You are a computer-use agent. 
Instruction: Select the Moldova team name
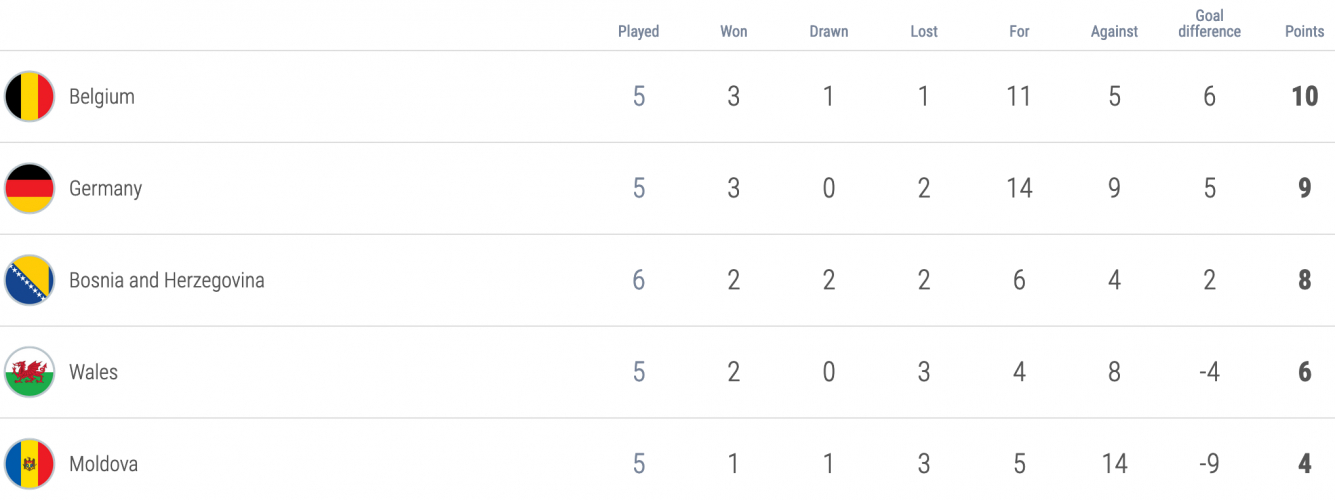(104, 464)
